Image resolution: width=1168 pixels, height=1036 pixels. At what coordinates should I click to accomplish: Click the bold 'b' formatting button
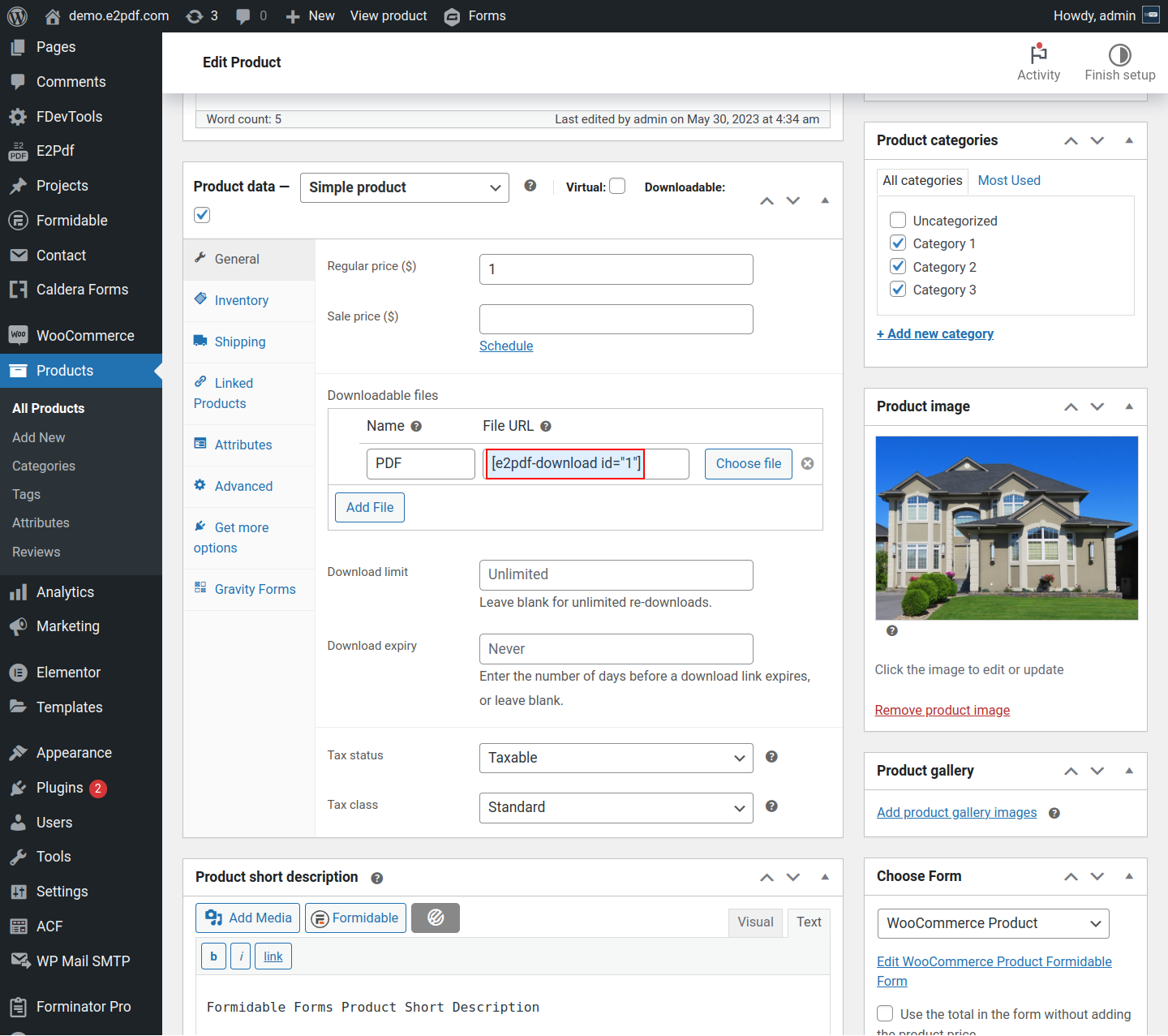pos(213,956)
